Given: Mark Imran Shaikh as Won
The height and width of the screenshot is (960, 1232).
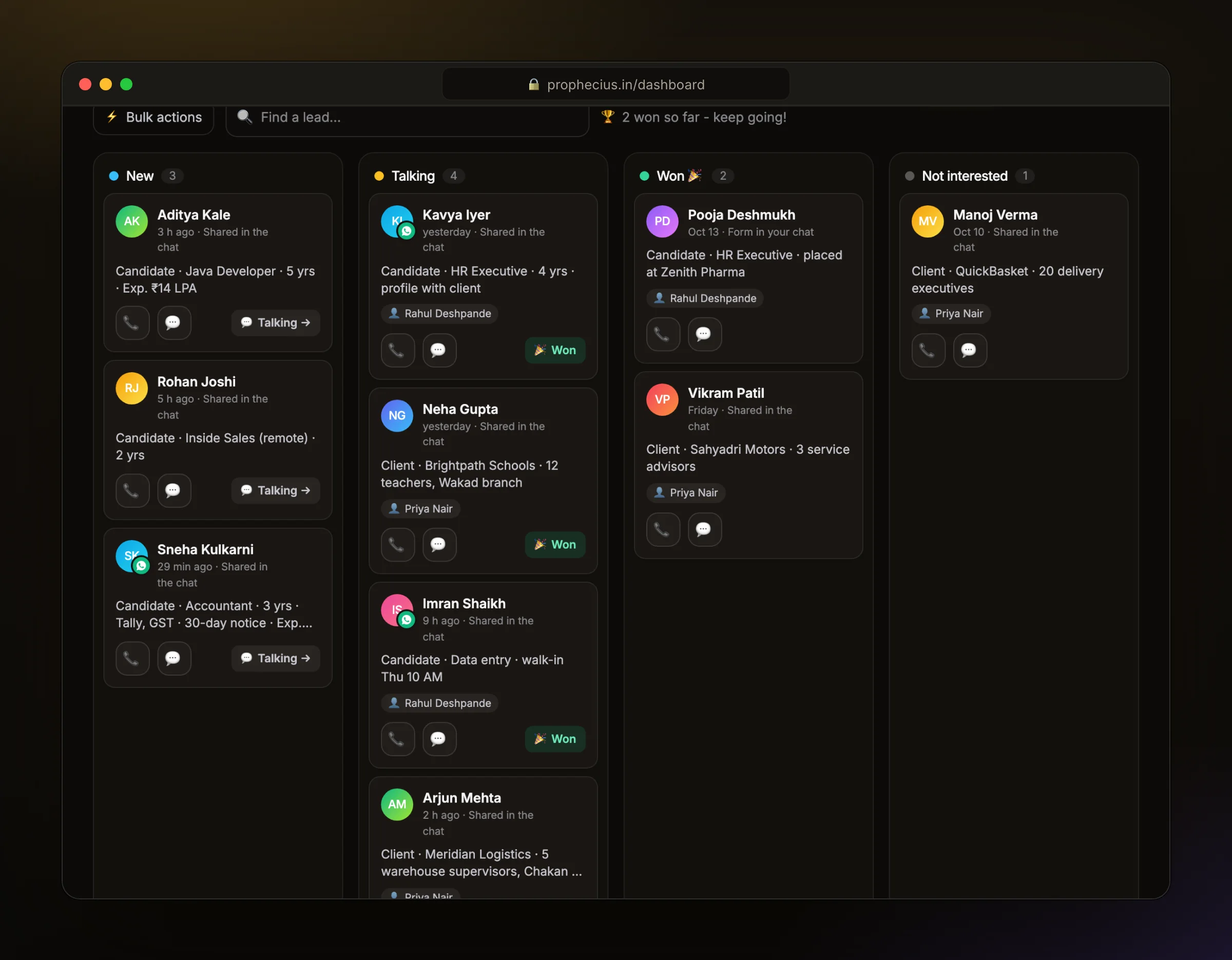Looking at the screenshot, I should [x=554, y=739].
